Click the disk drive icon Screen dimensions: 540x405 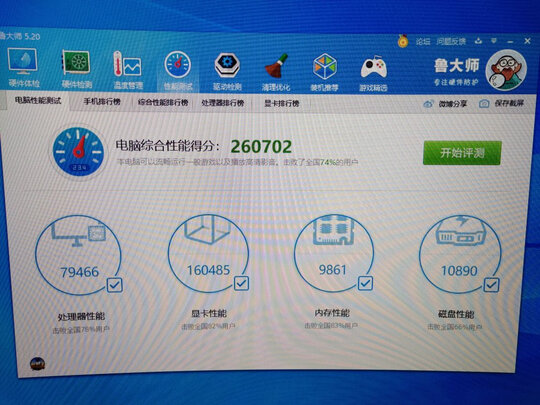click(x=461, y=231)
